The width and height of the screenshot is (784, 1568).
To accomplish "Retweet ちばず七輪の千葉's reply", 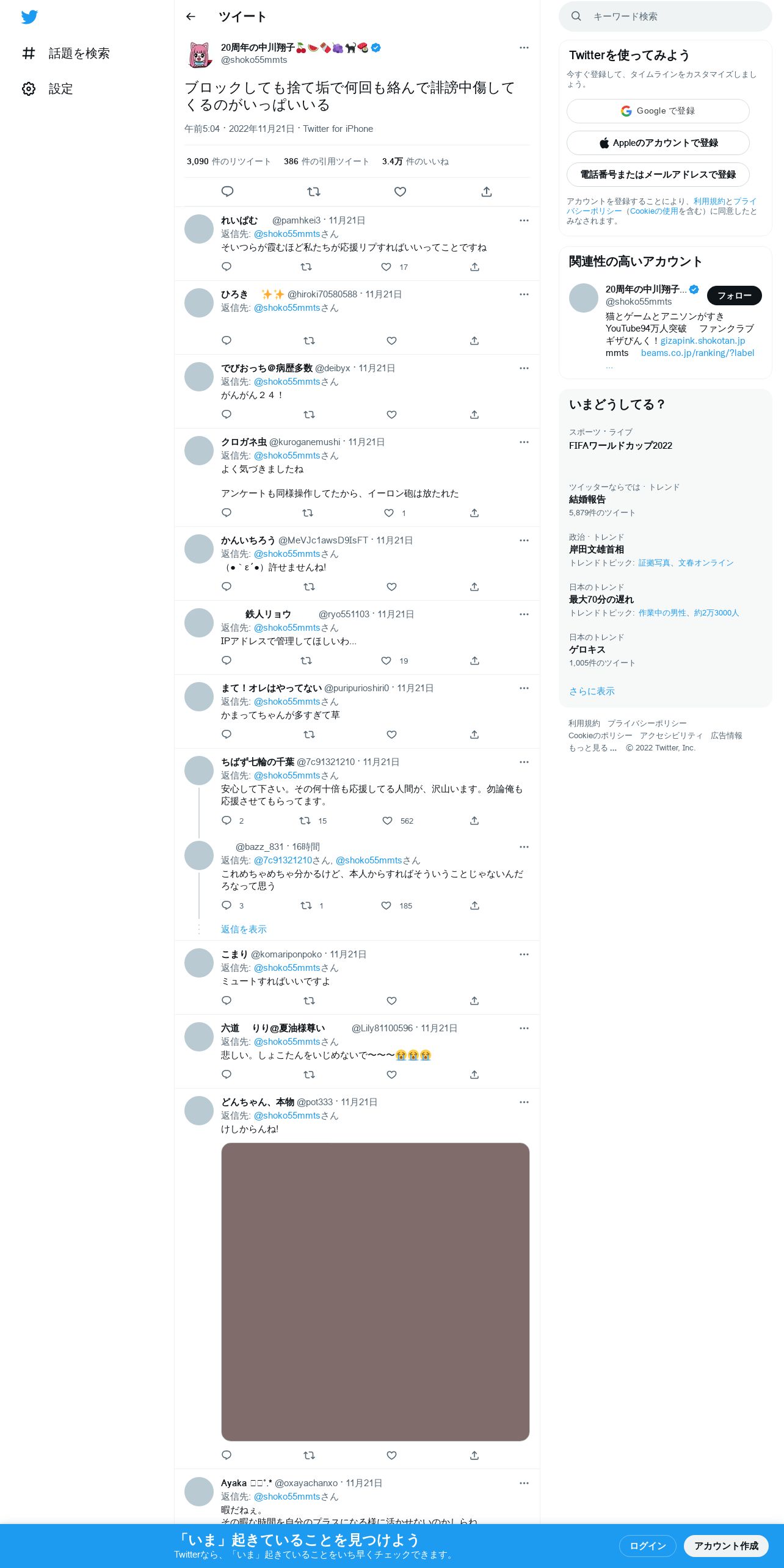I will pos(305,821).
